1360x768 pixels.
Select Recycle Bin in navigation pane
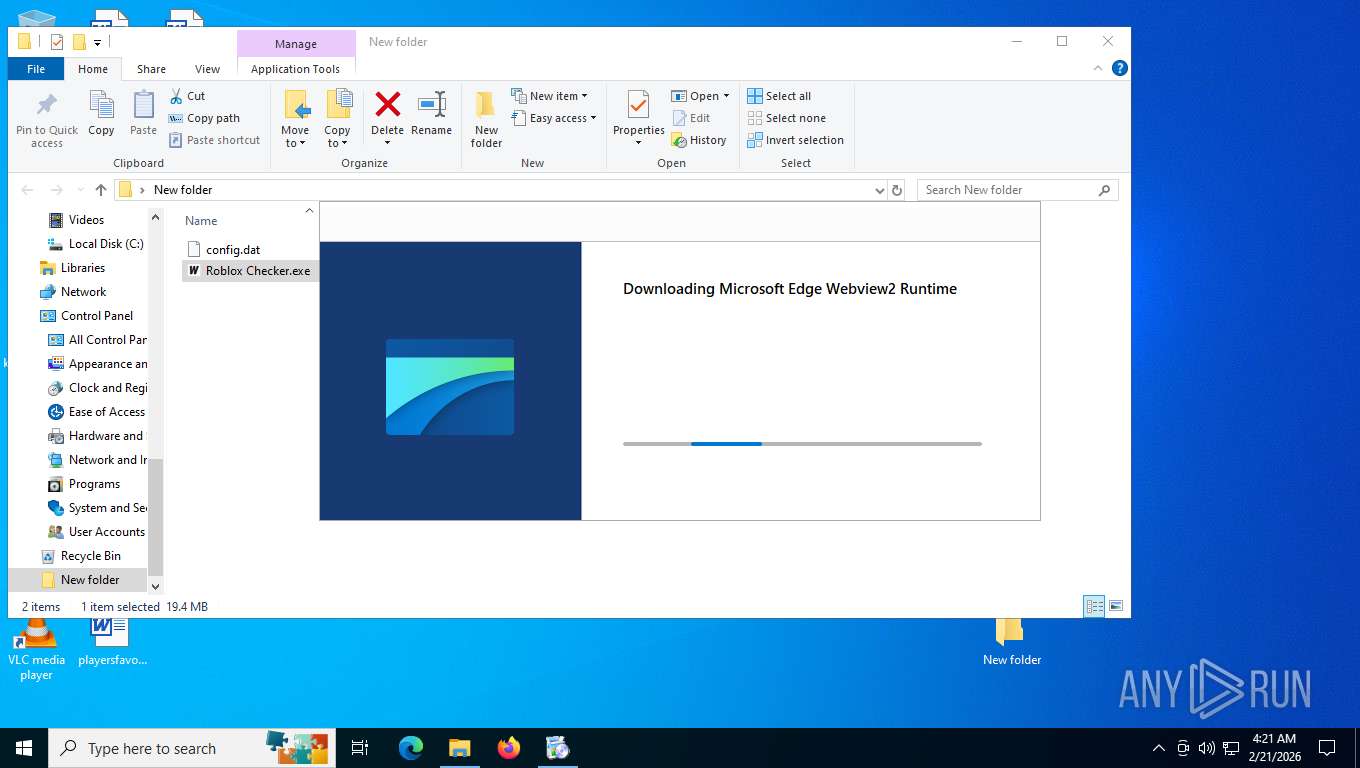[x=90, y=556]
